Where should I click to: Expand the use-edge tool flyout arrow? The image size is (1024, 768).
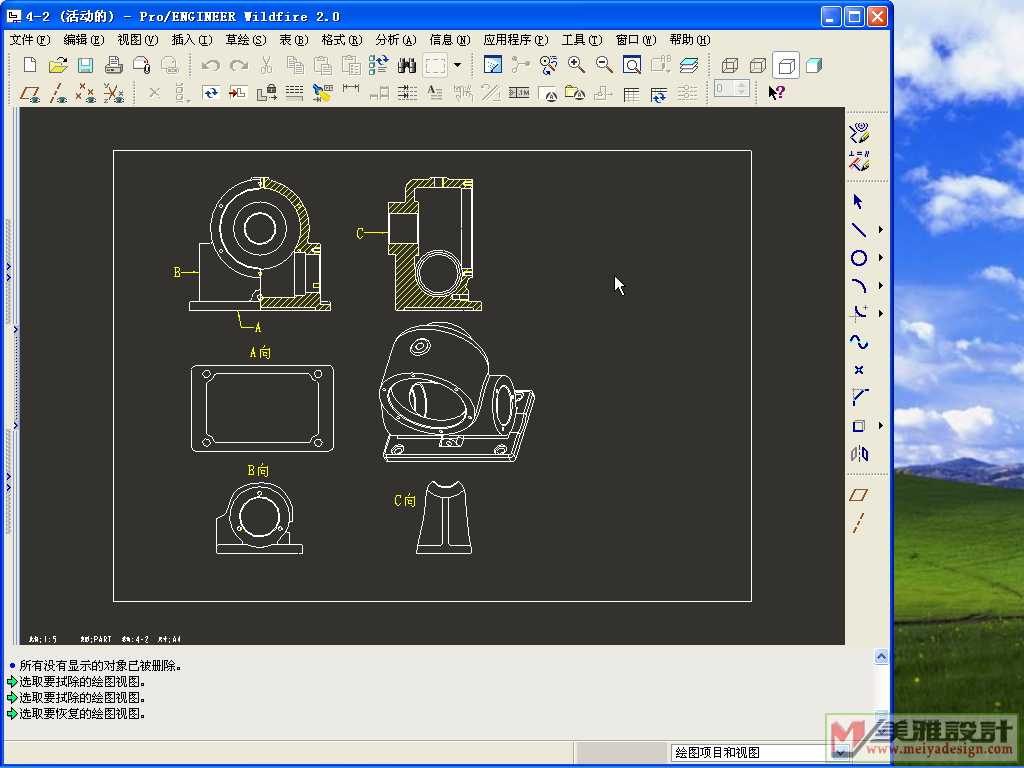click(x=880, y=426)
